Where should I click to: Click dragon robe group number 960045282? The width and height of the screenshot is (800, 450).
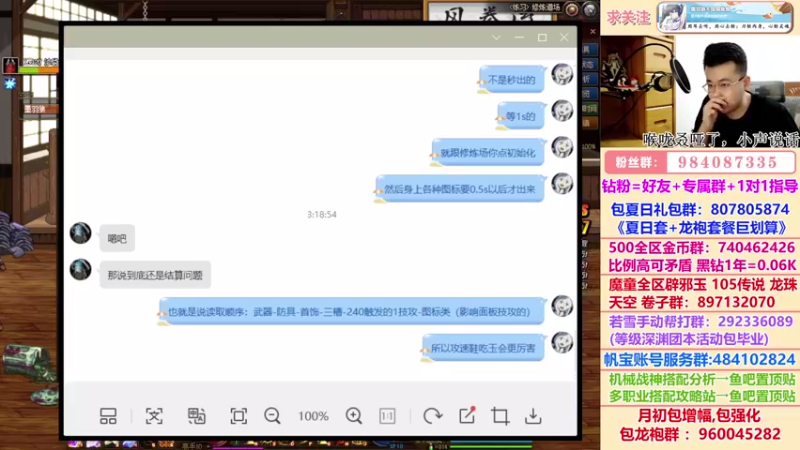739,434
